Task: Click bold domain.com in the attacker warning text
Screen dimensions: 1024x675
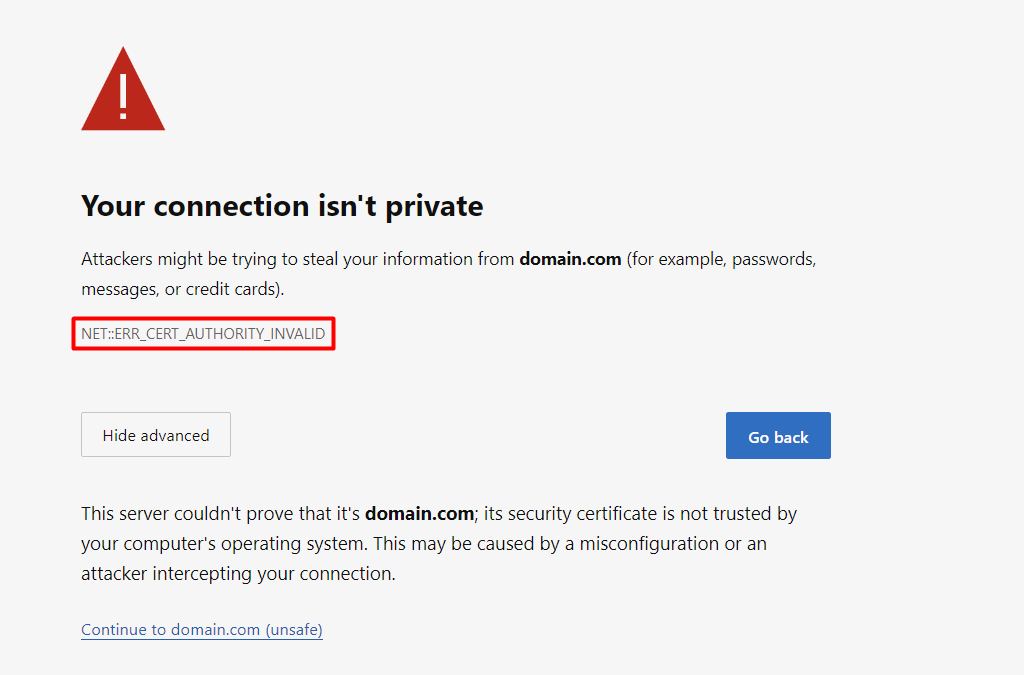Action: 569,258
